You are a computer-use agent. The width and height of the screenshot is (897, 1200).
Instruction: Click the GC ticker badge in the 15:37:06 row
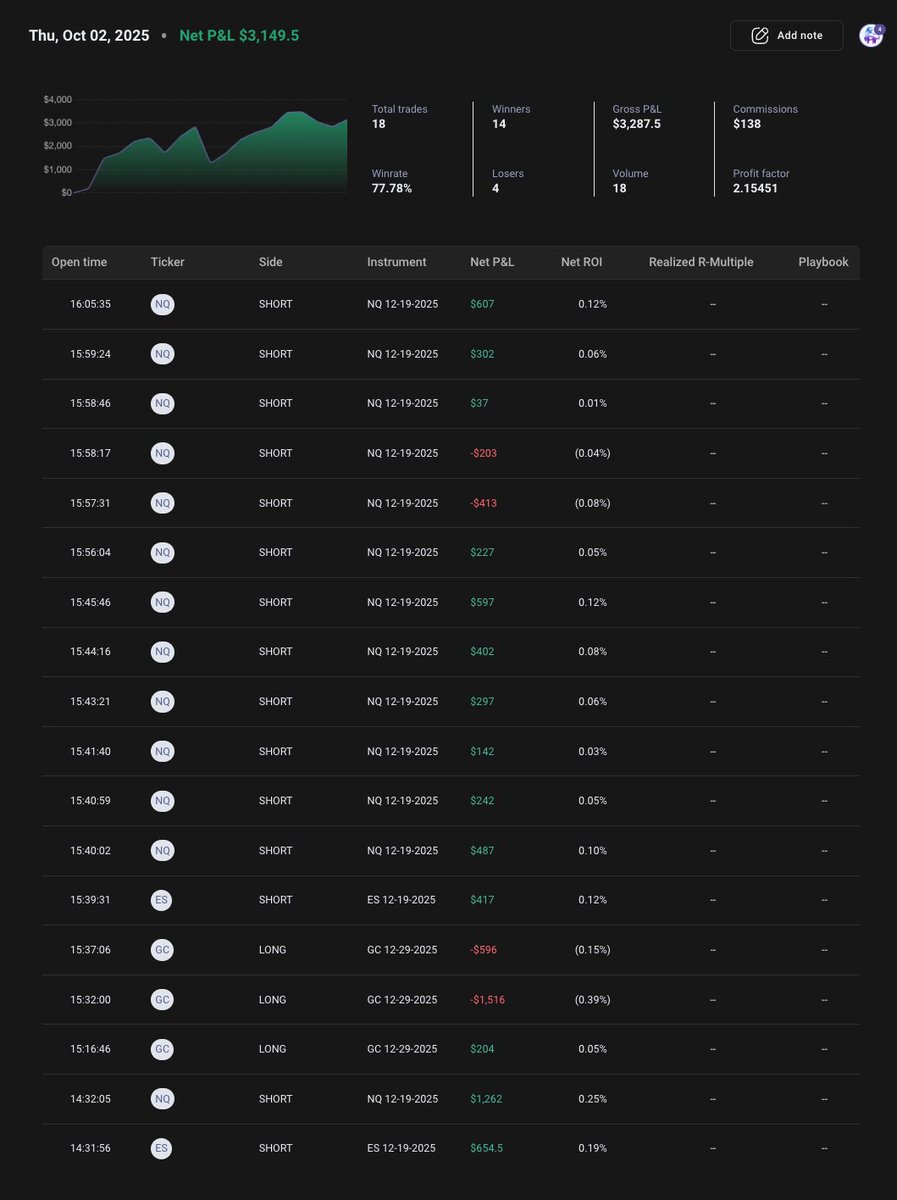162,949
